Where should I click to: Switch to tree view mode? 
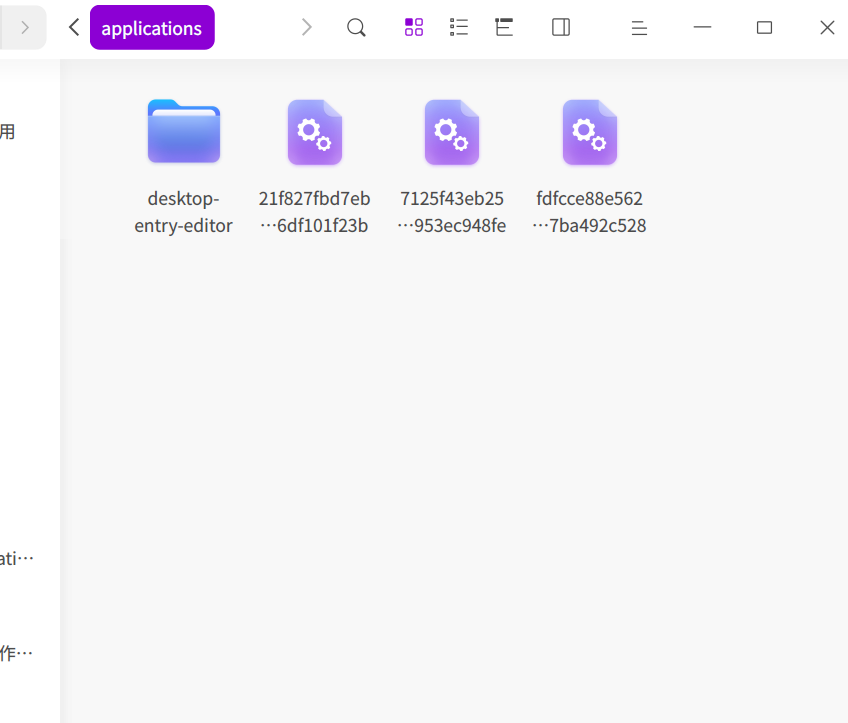pos(504,27)
